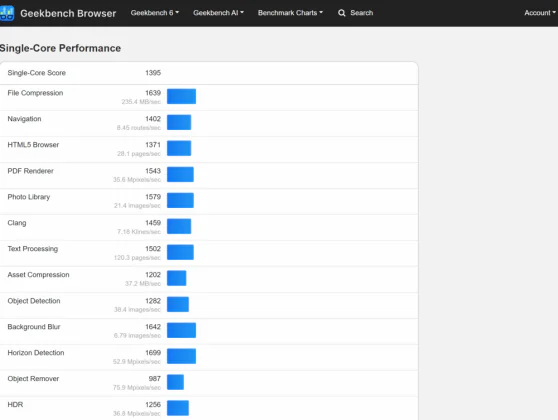Click the magnifying glass search icon
Viewport: 558px width, 420px height.
click(342, 13)
